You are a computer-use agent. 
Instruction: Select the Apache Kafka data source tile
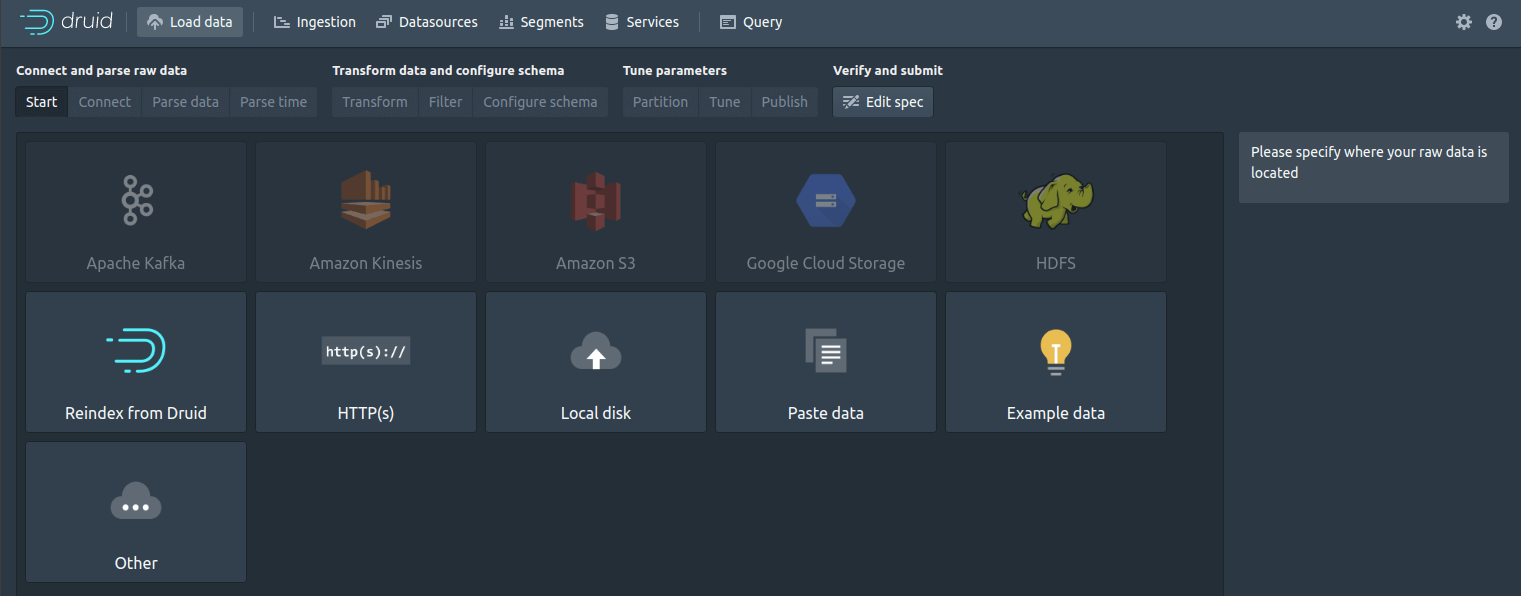[135, 211]
